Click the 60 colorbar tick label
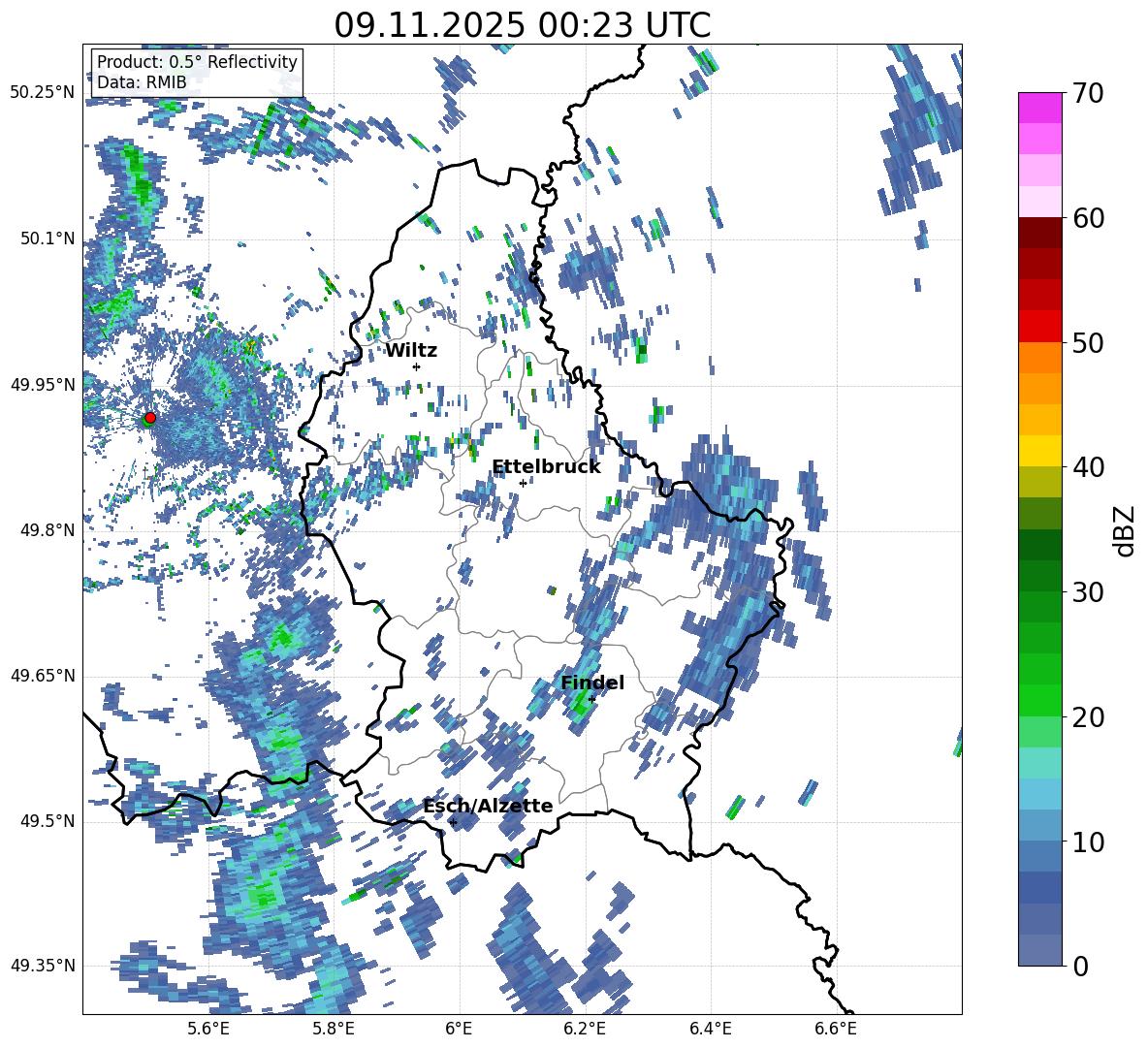The width and height of the screenshot is (1148, 1048). click(1087, 218)
